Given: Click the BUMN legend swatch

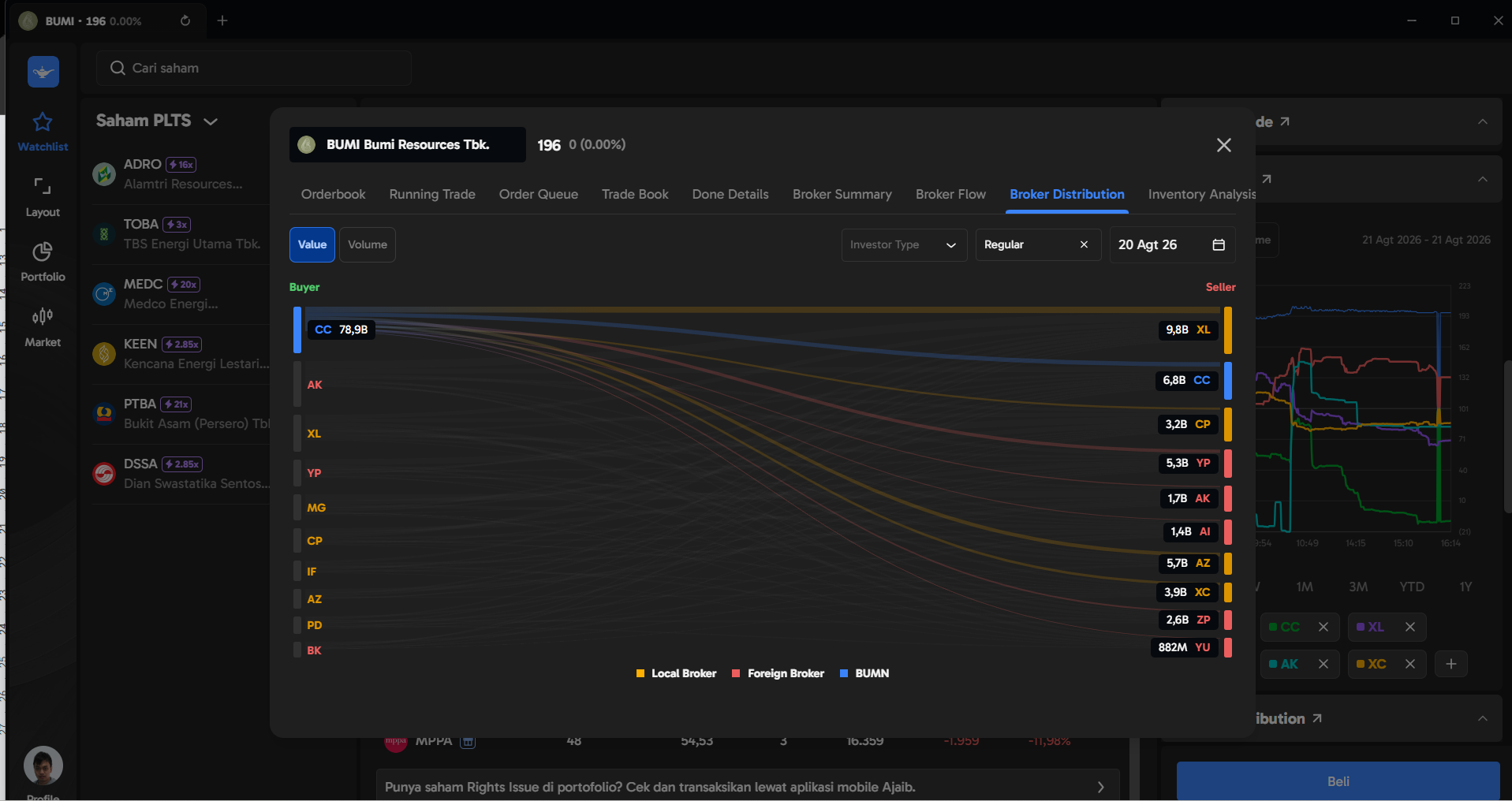Looking at the screenshot, I should (844, 673).
